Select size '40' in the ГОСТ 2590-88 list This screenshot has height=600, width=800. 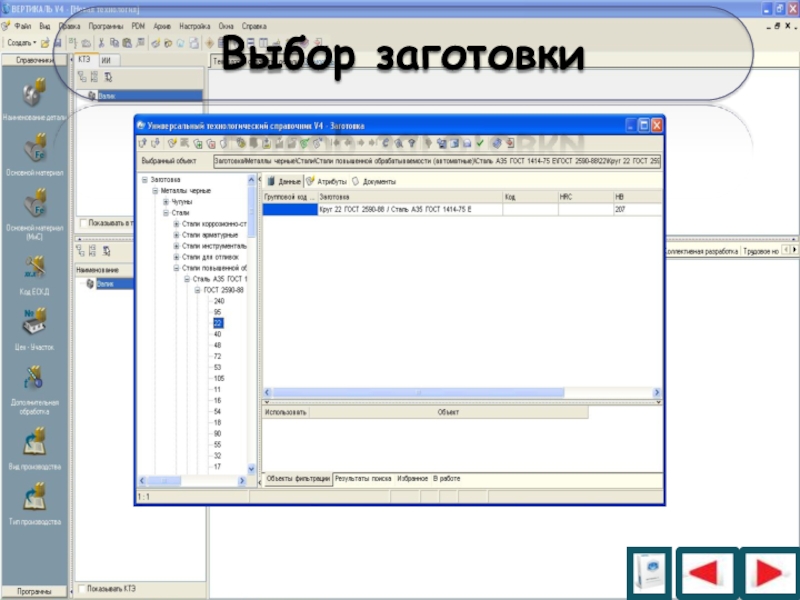tap(217, 334)
